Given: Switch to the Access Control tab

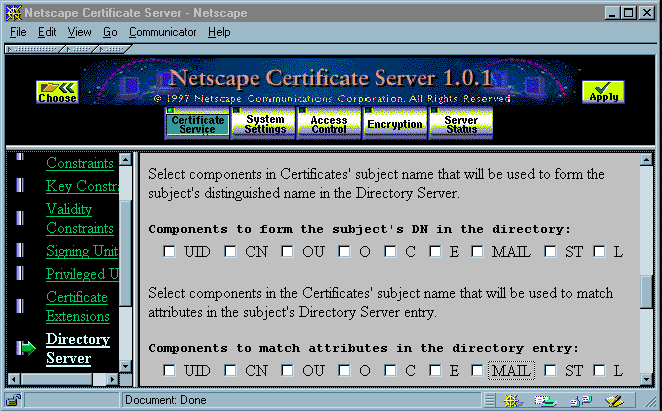Looking at the screenshot, I should pos(329,124).
